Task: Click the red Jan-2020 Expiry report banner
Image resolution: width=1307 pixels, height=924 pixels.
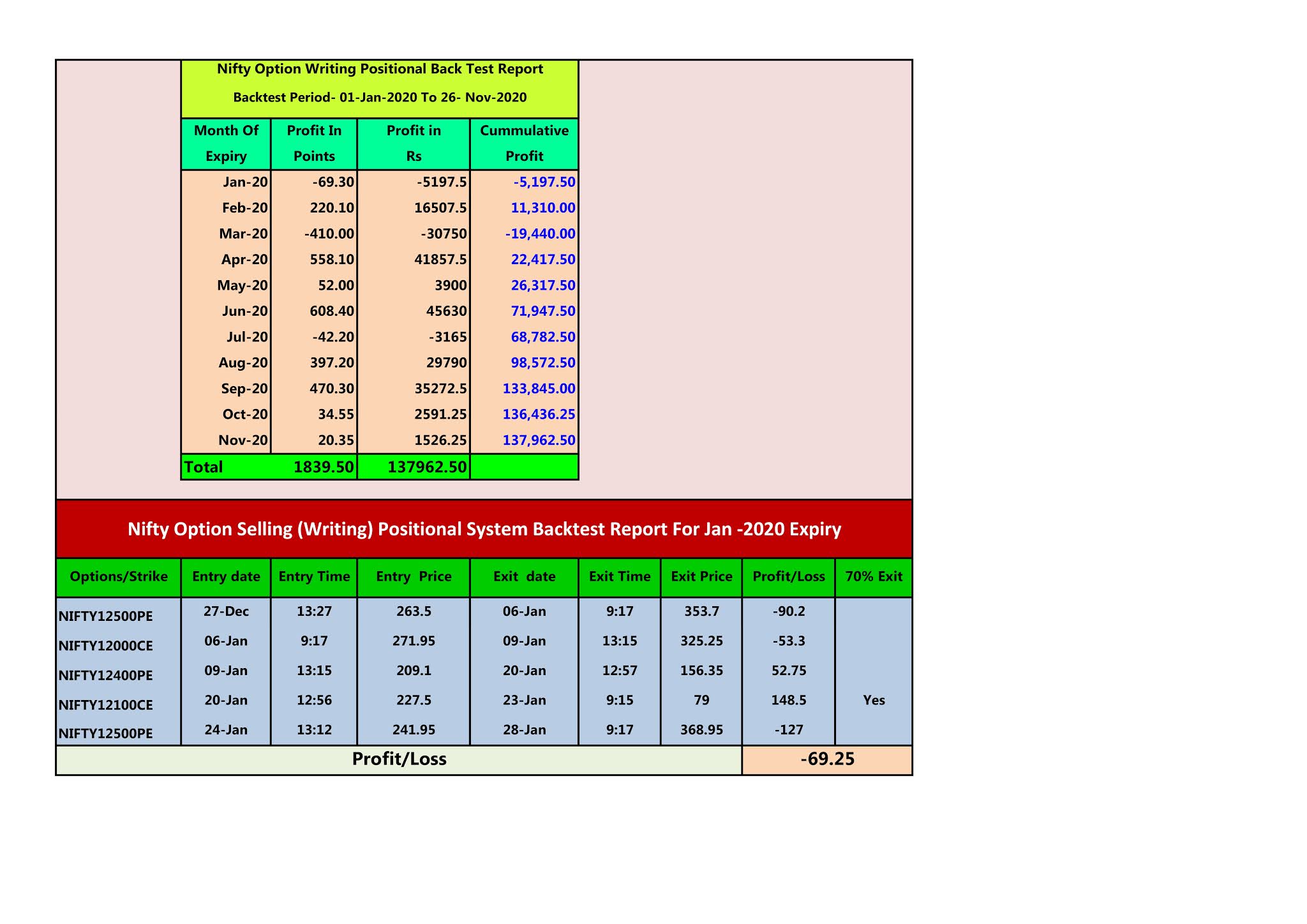Action: (485, 529)
